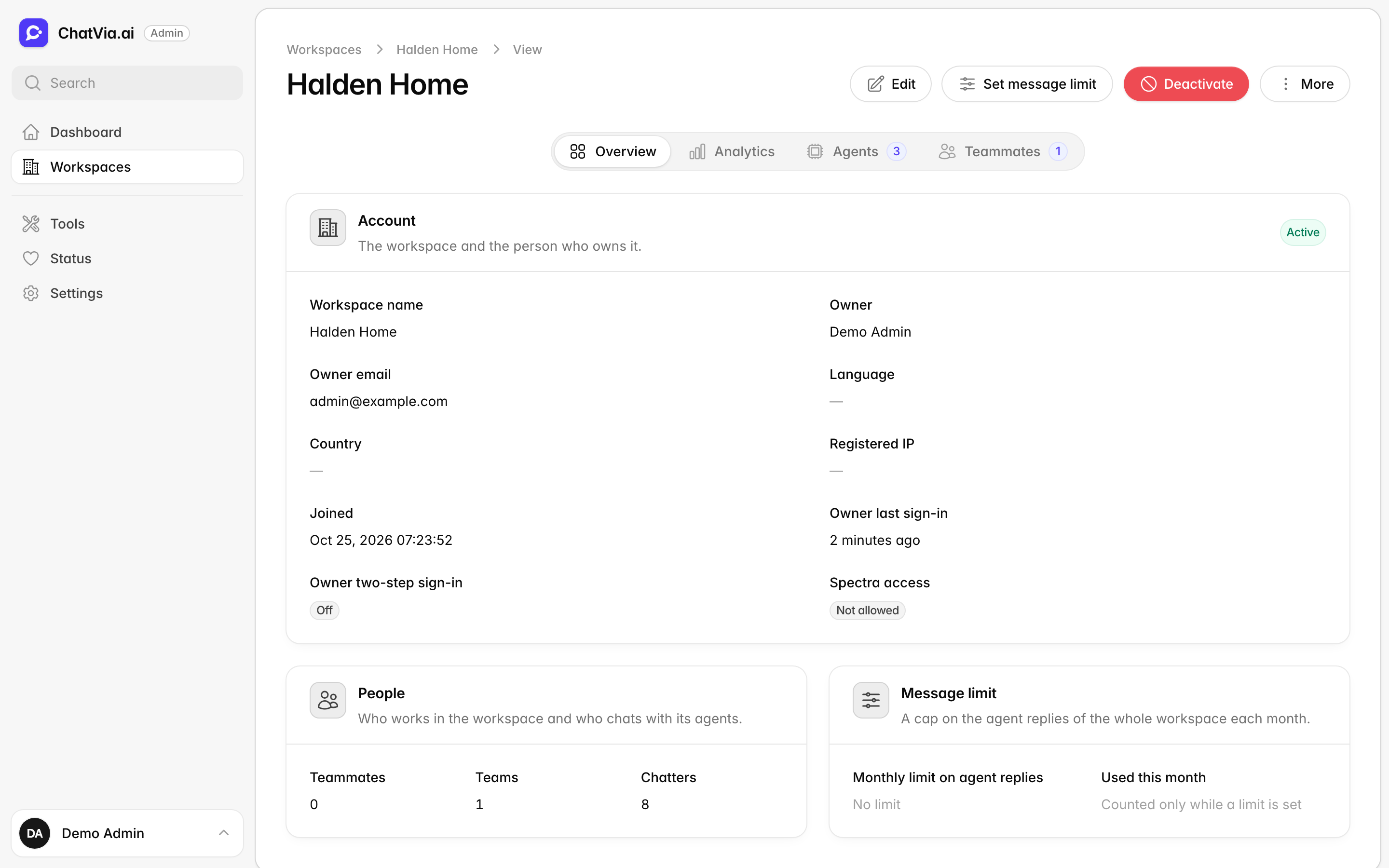Open Settings in the sidebar
Screen dimensions: 1389x868
(127, 293)
